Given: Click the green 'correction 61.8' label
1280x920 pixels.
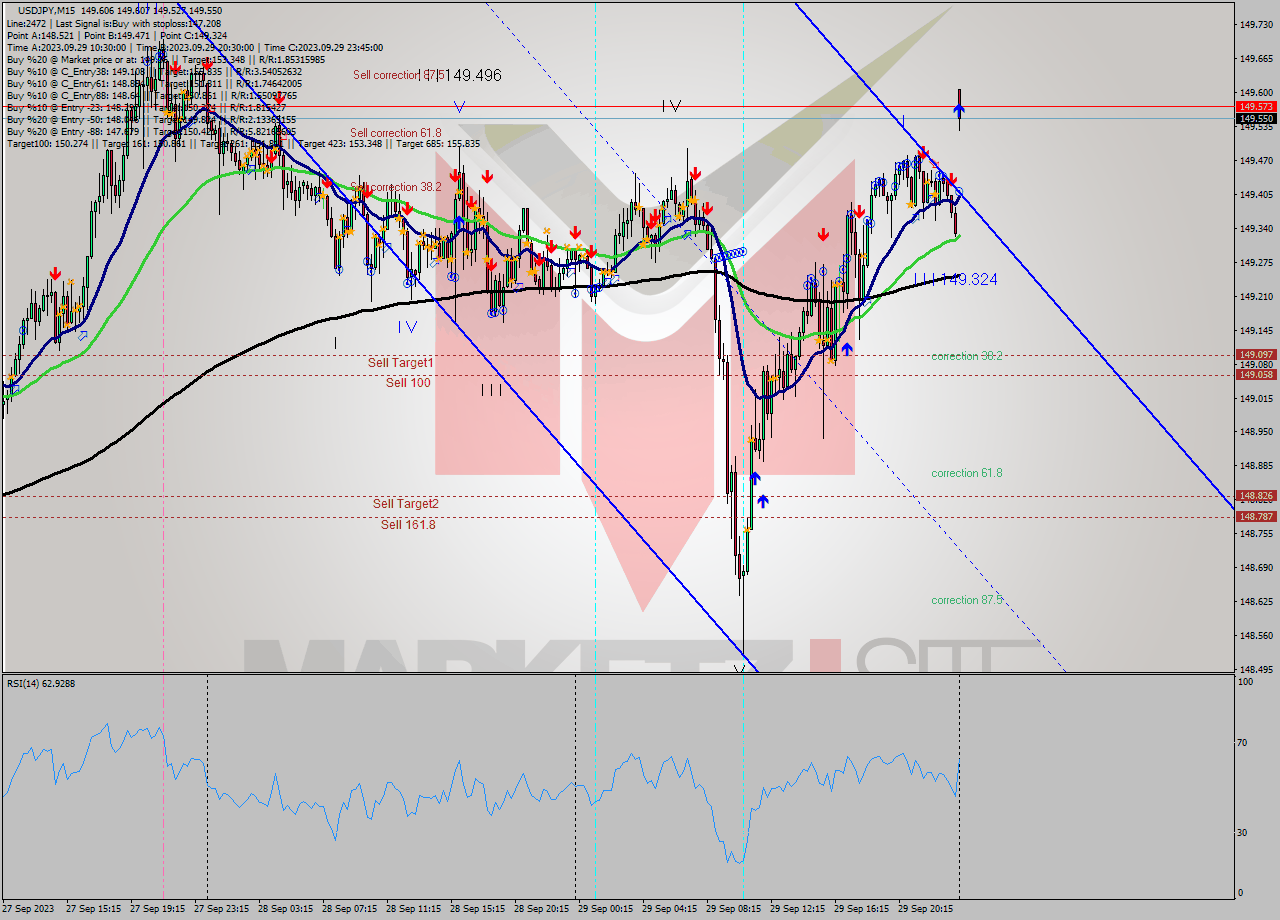Looking at the screenshot, I should click(x=967, y=473).
